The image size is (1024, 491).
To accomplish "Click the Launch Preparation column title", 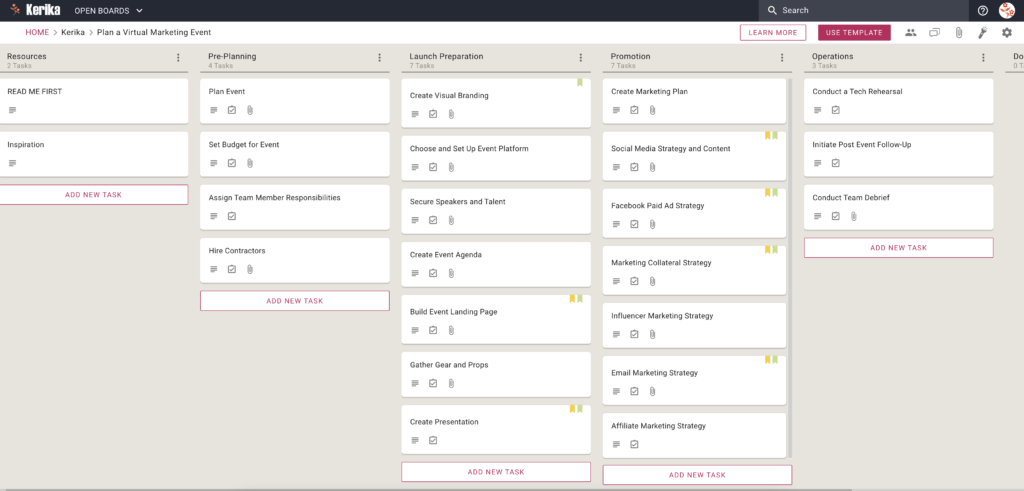I will pyautogui.click(x=446, y=56).
